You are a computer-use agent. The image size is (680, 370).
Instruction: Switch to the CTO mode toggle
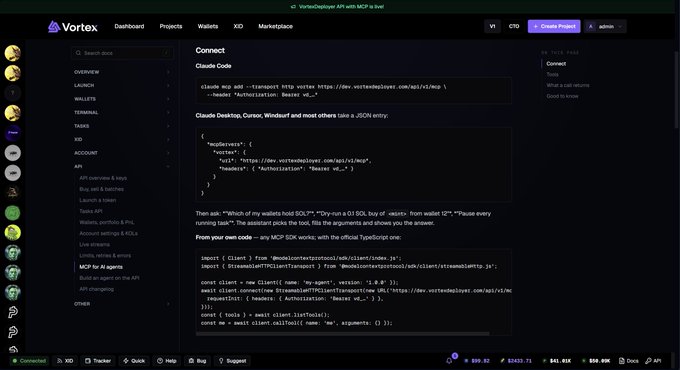tap(514, 26)
